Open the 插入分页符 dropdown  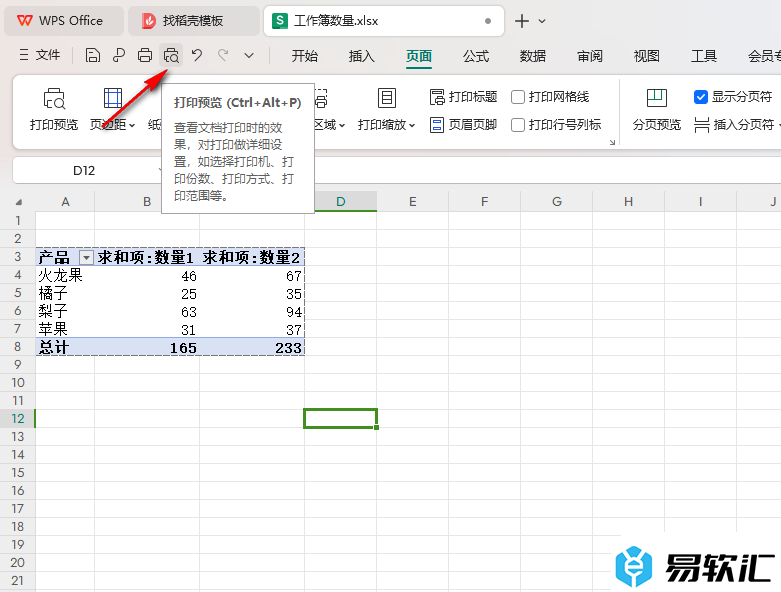coord(737,124)
